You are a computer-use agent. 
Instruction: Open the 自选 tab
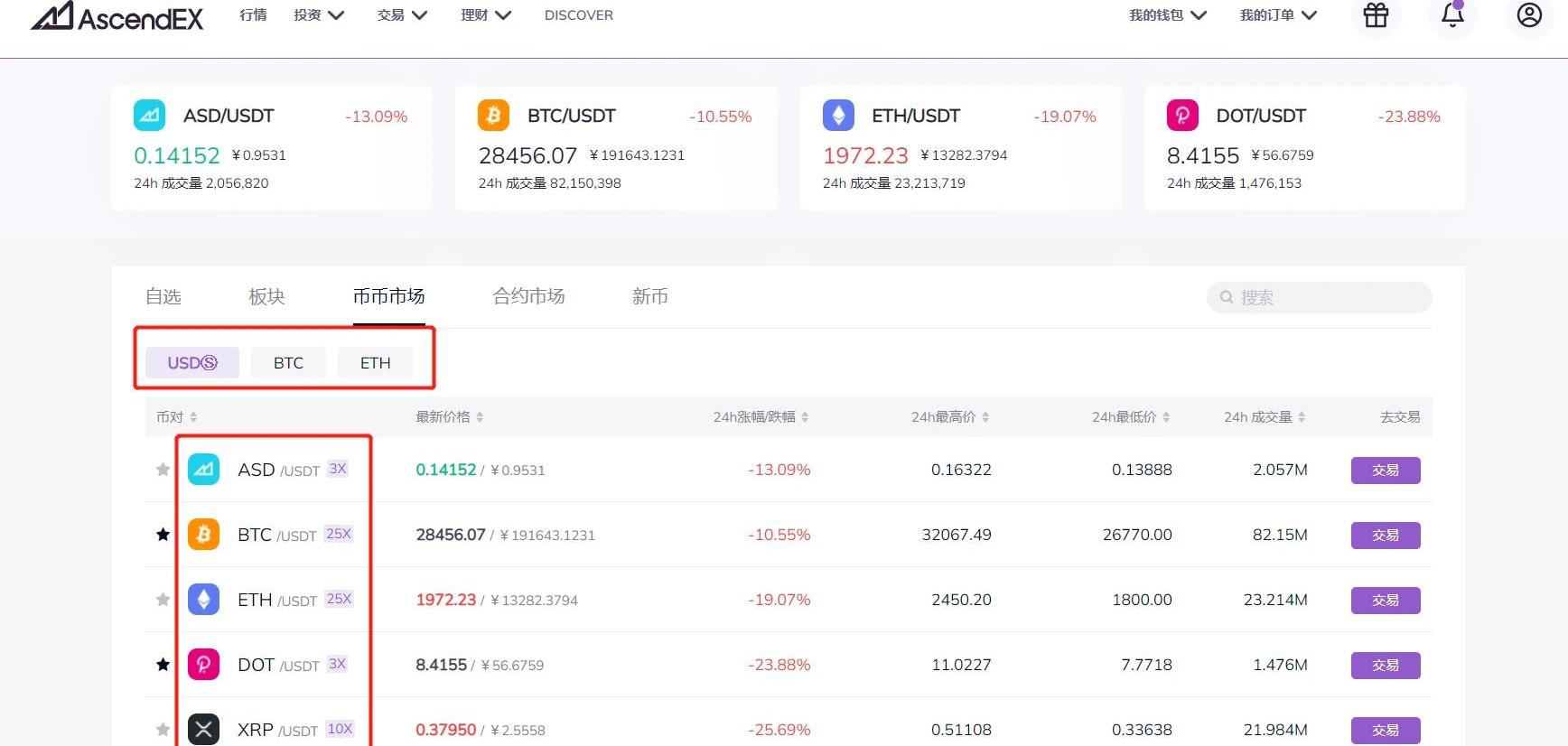[x=163, y=296]
